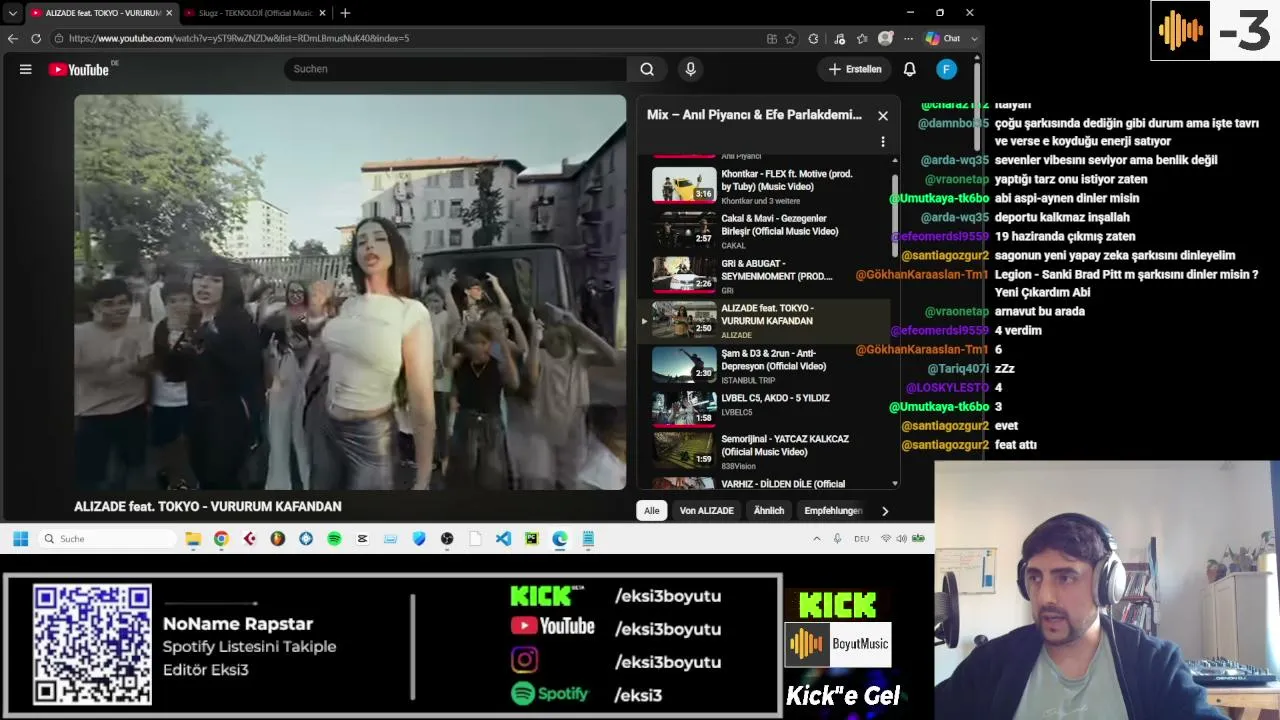Image resolution: width=1280 pixels, height=720 pixels.
Task: Select the "Alle" filter chip
Action: 652,511
